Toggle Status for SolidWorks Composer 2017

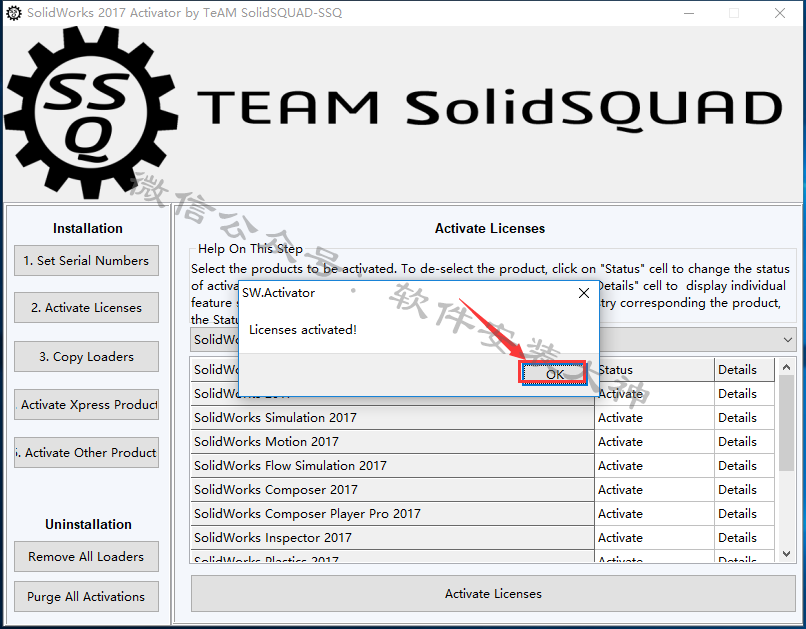pyautogui.click(x=654, y=490)
